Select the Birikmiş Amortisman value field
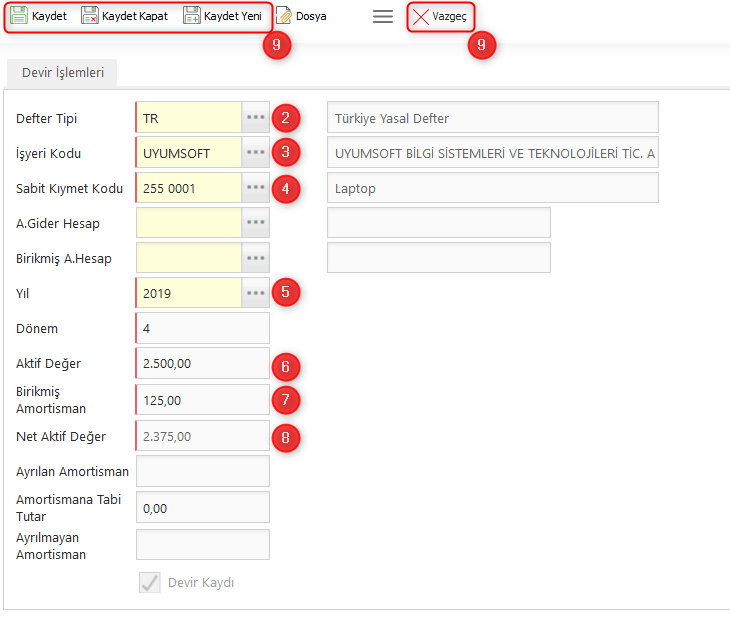The width and height of the screenshot is (730, 644). (203, 400)
